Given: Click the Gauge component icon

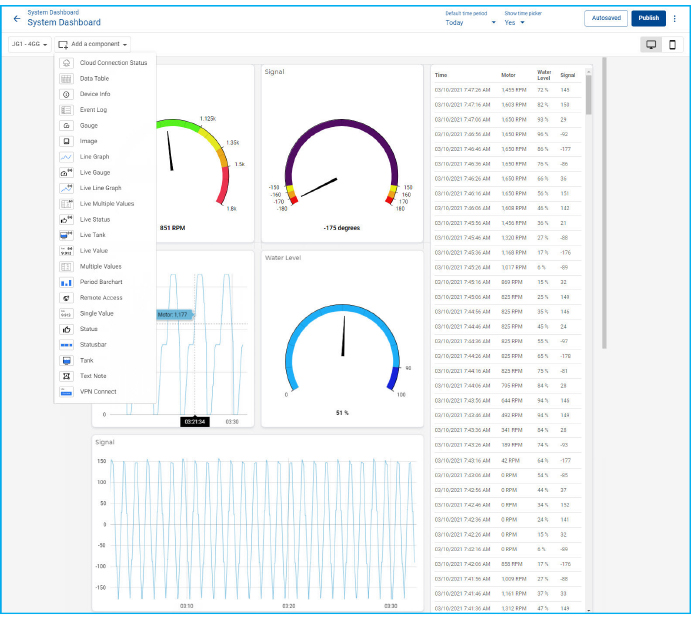Looking at the screenshot, I should (66, 126).
